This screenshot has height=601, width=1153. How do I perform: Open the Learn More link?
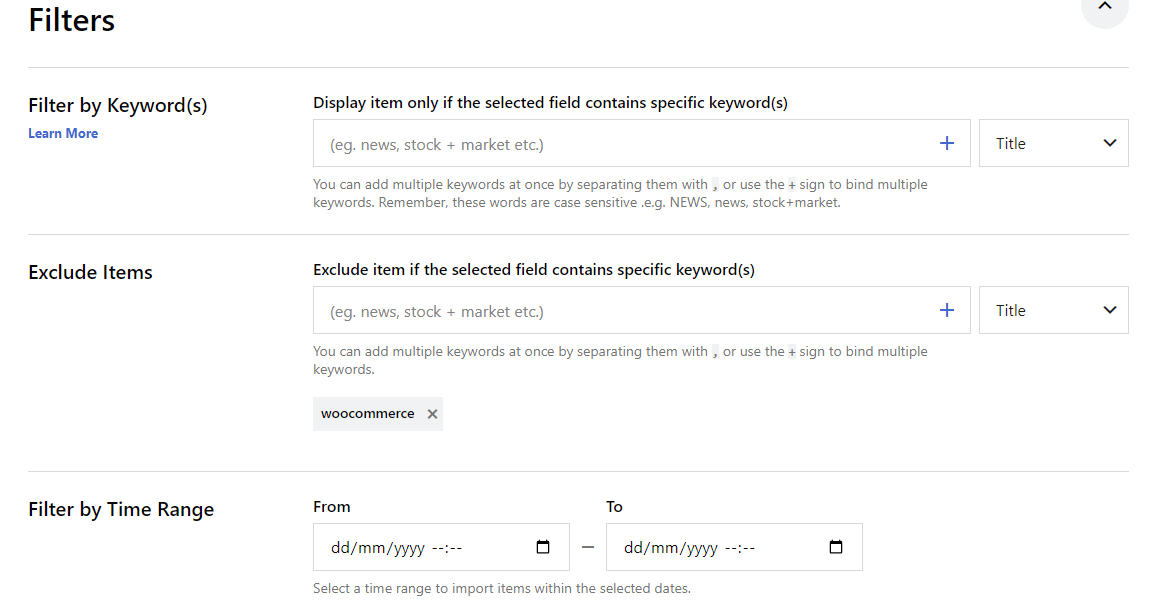62,132
